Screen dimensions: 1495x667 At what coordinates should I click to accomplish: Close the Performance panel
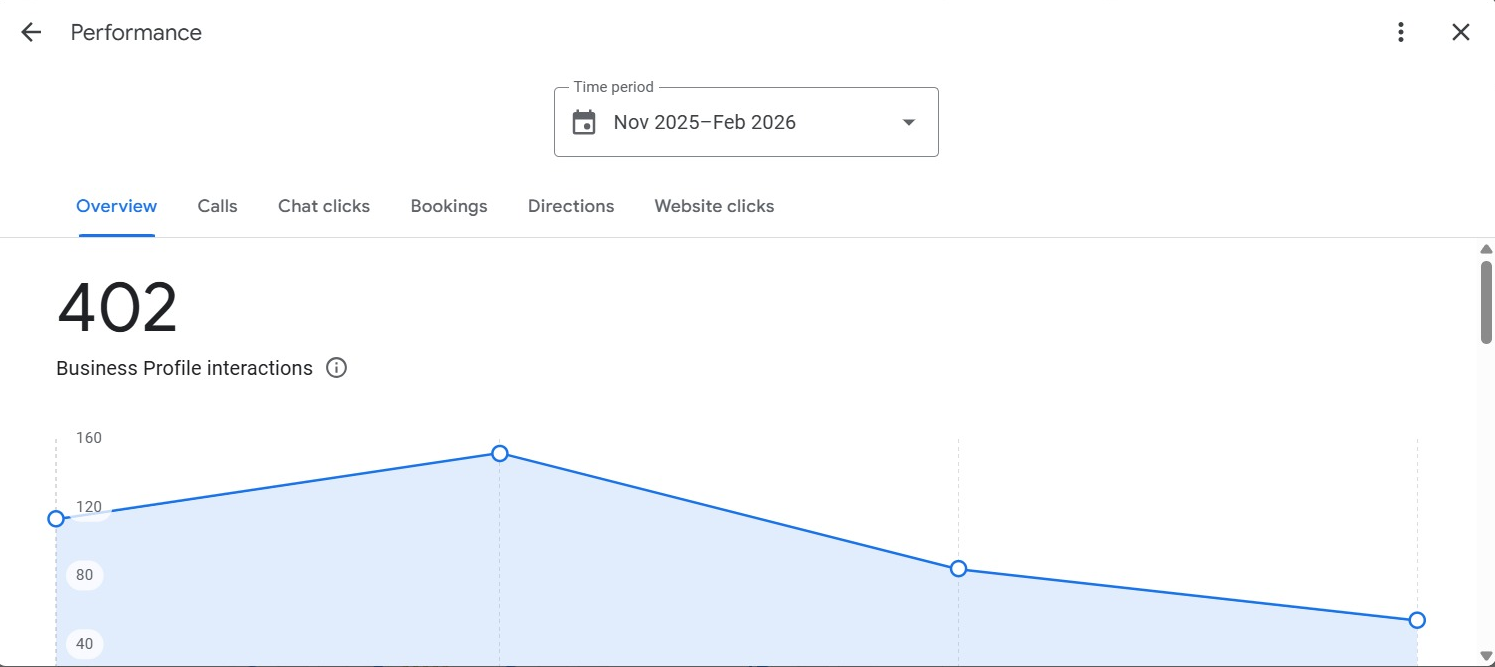(1461, 32)
